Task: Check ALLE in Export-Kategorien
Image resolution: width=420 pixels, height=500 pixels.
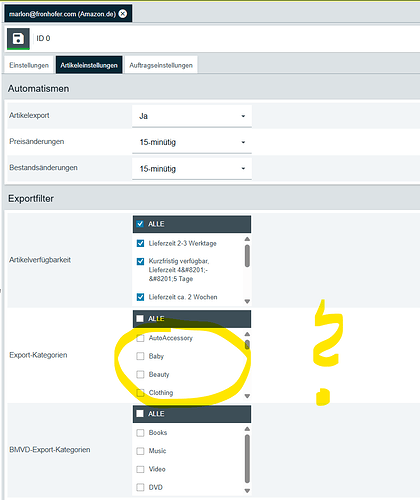Action: [x=140, y=319]
